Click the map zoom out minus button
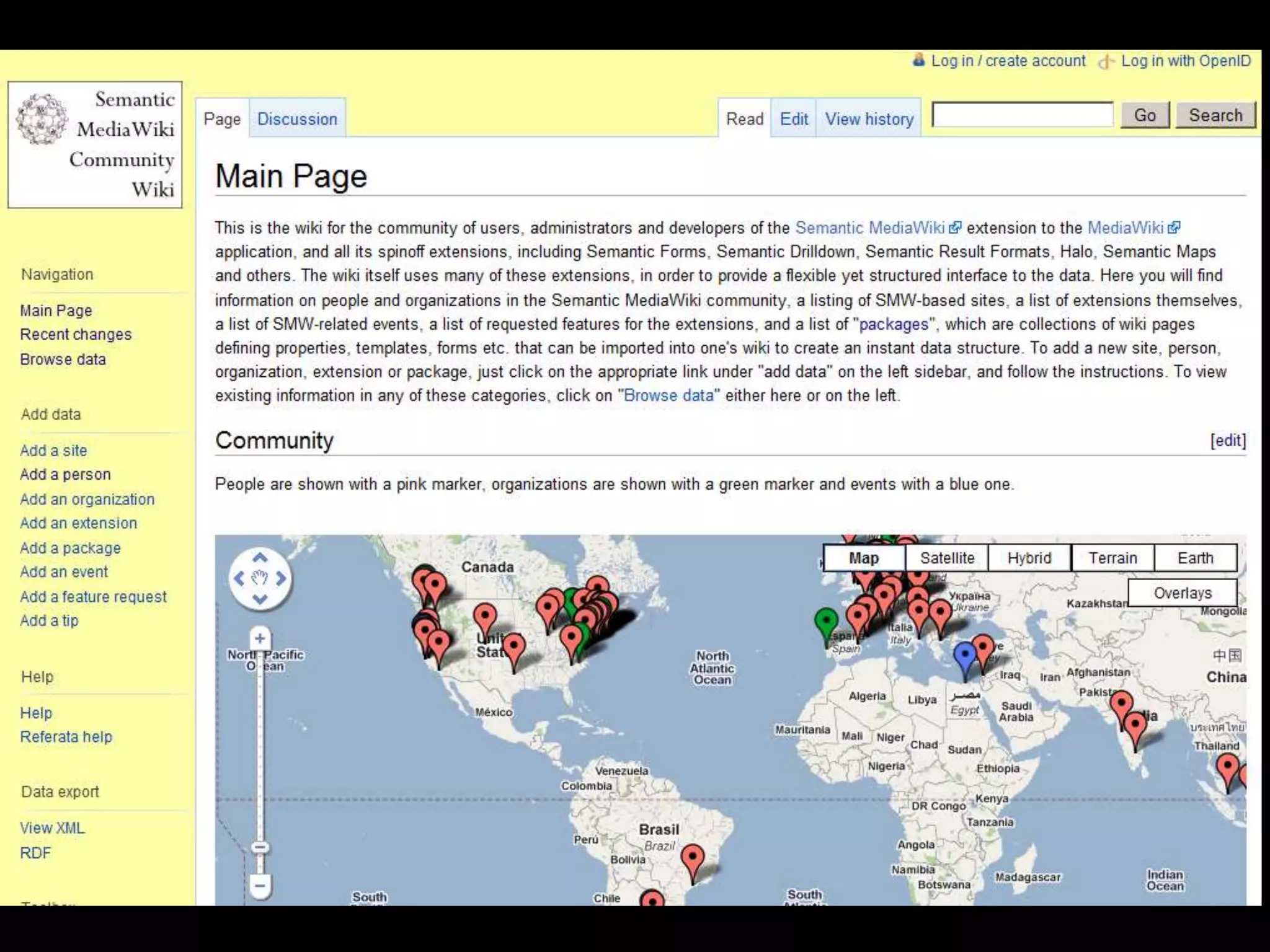 pyautogui.click(x=260, y=885)
